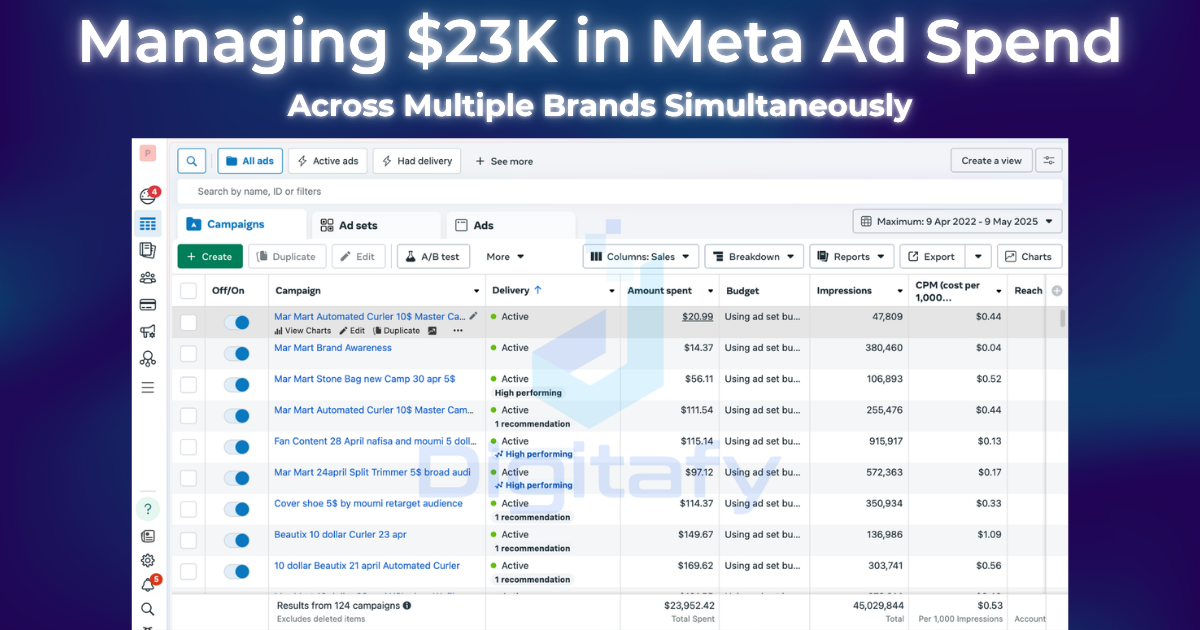Open the account overview gauge icon

point(147,196)
